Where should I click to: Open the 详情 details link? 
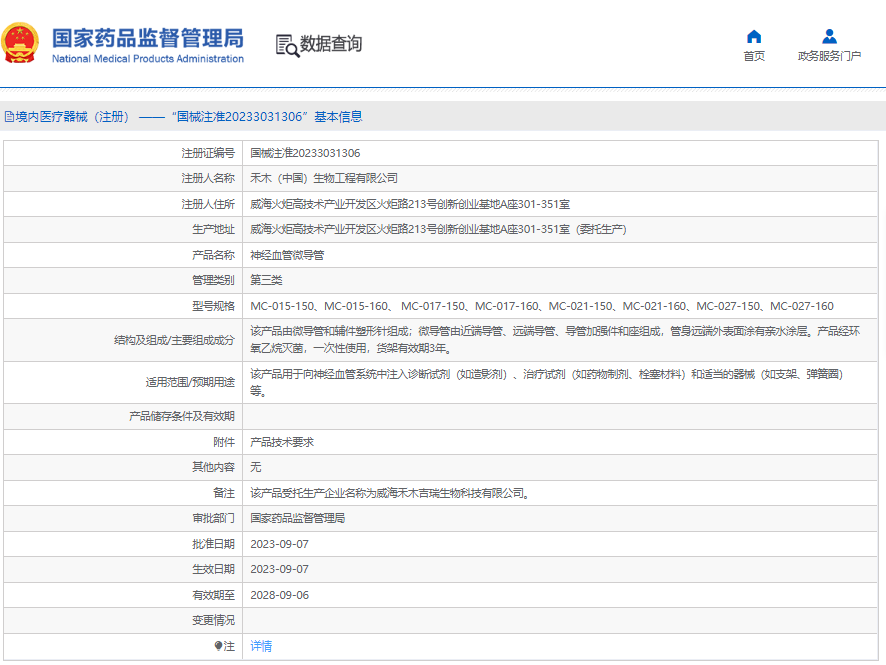[261, 646]
